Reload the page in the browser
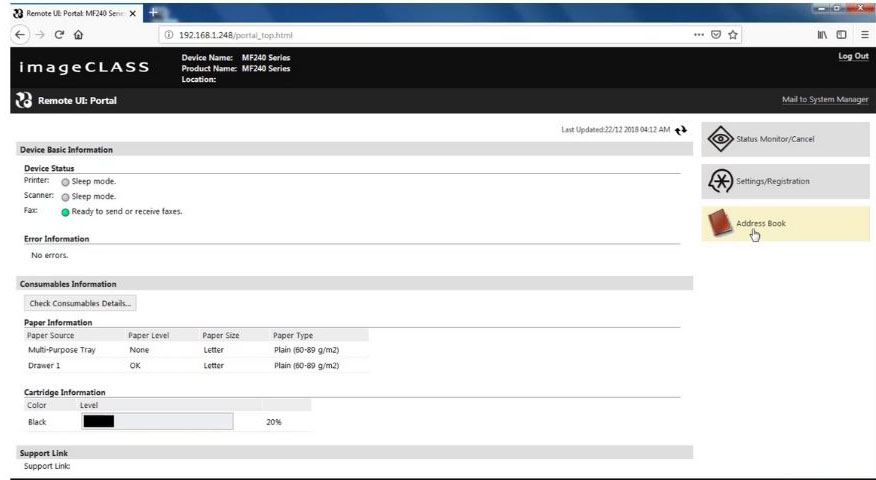The height and width of the screenshot is (480, 876). (x=60, y=35)
